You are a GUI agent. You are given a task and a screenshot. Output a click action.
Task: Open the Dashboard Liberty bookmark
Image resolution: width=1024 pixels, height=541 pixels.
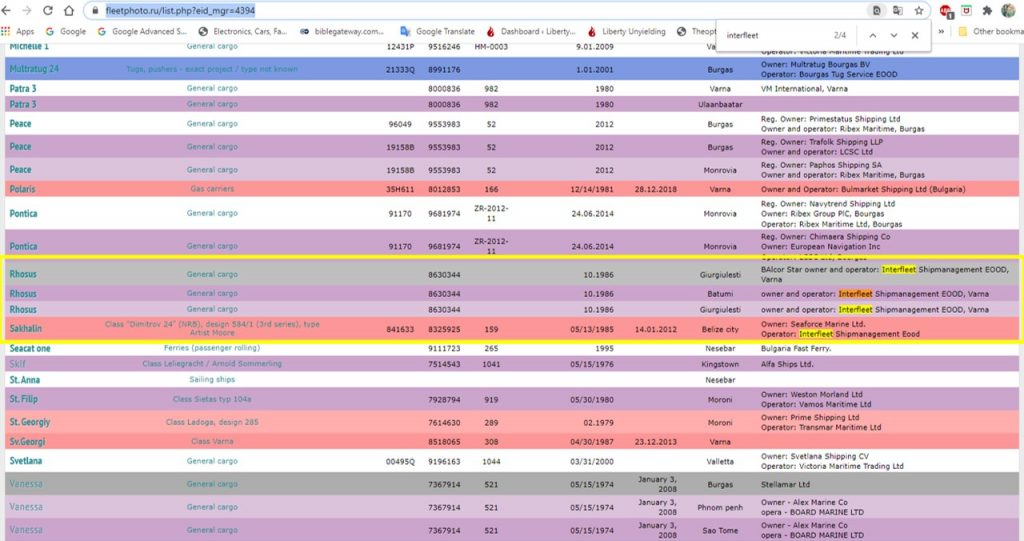(x=531, y=31)
